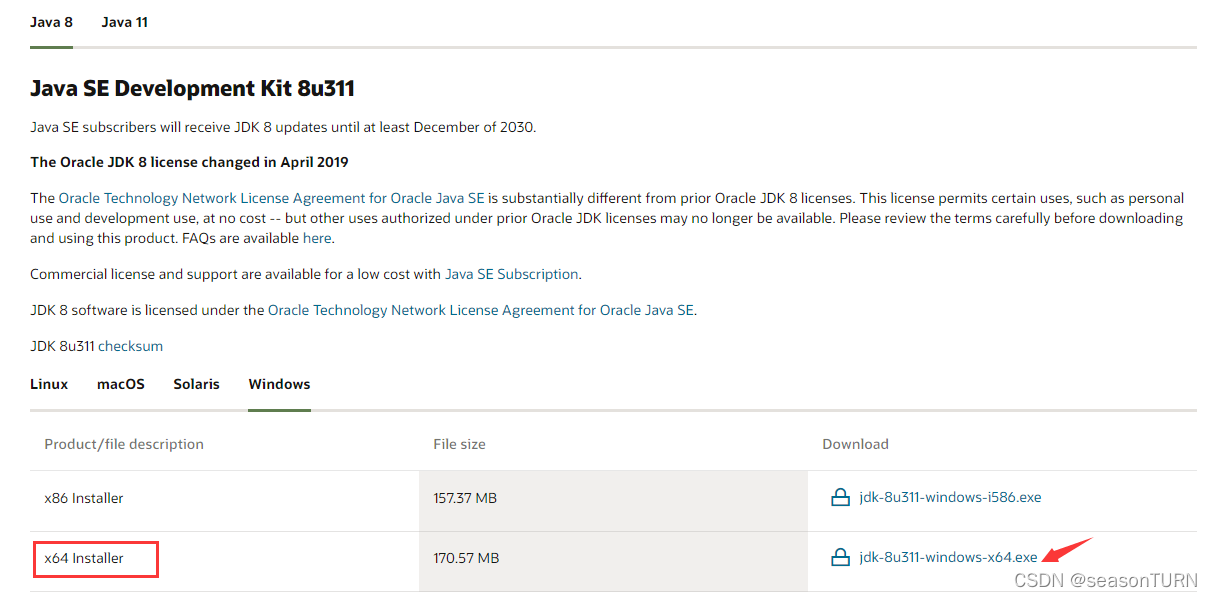This screenshot has height=597, width=1212.
Task: Select the Linux platform tab
Action: (49, 384)
